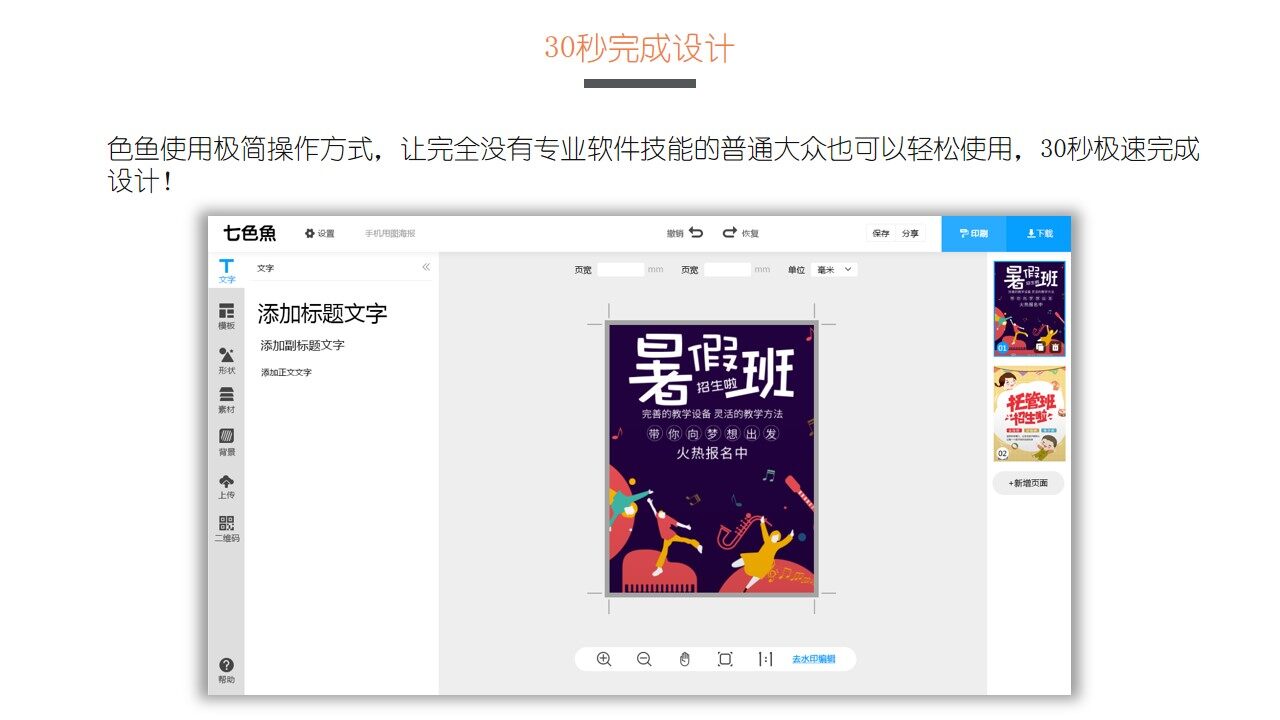Click the blue 下载 download button
1280x720 pixels.
[x=1039, y=233]
